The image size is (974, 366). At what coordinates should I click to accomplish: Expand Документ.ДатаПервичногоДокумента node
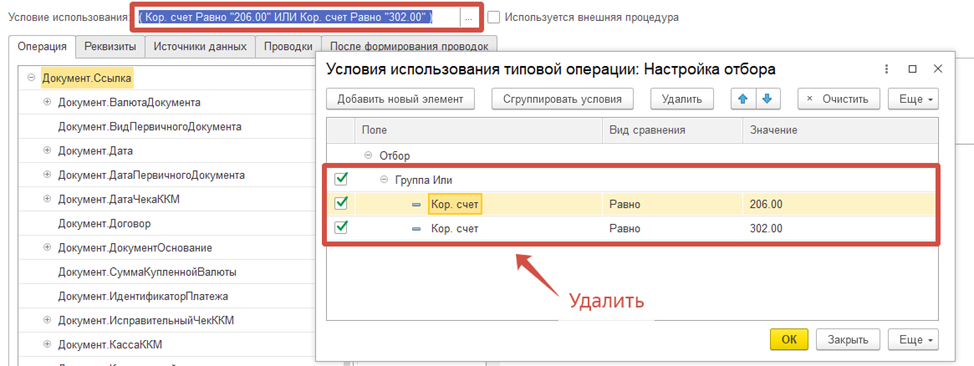pyautogui.click(x=47, y=175)
